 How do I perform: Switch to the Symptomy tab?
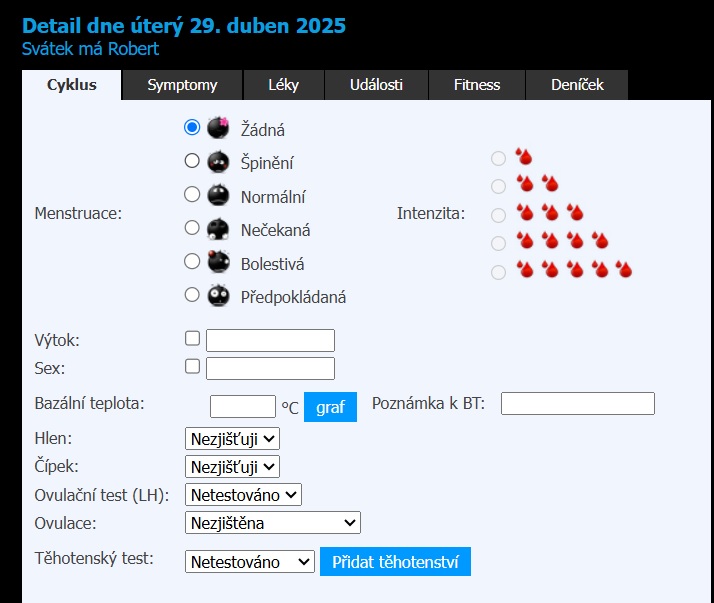182,85
